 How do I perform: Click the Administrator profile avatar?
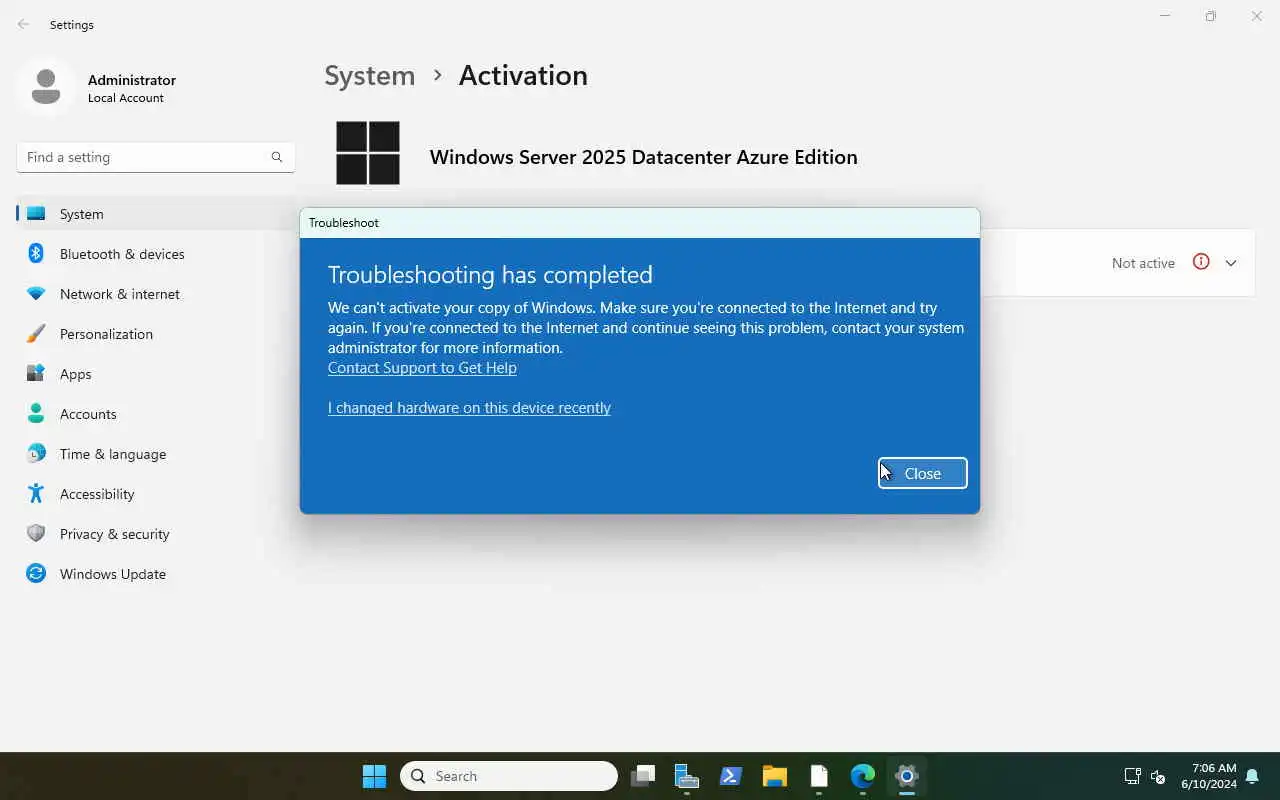pos(46,87)
